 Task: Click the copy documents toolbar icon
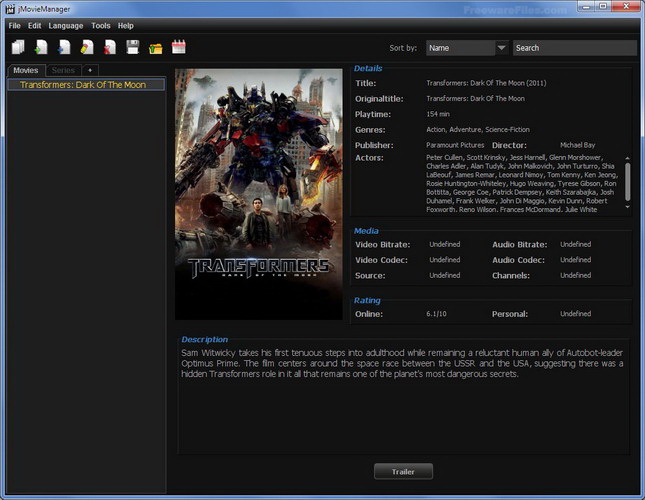(x=17, y=47)
